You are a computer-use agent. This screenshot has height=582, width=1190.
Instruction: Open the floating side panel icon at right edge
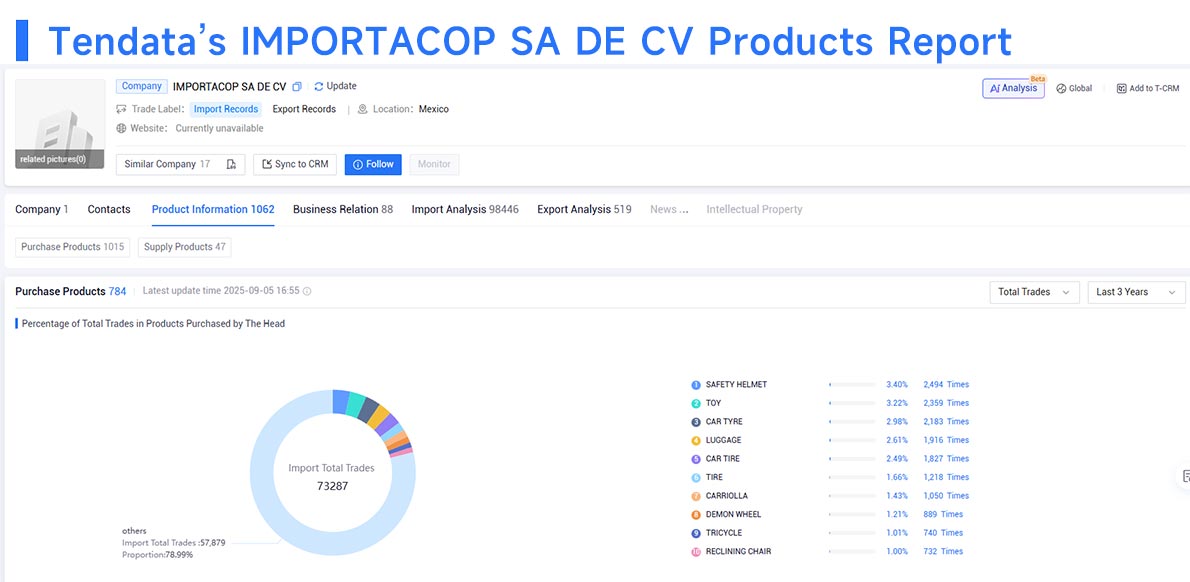click(x=1182, y=477)
